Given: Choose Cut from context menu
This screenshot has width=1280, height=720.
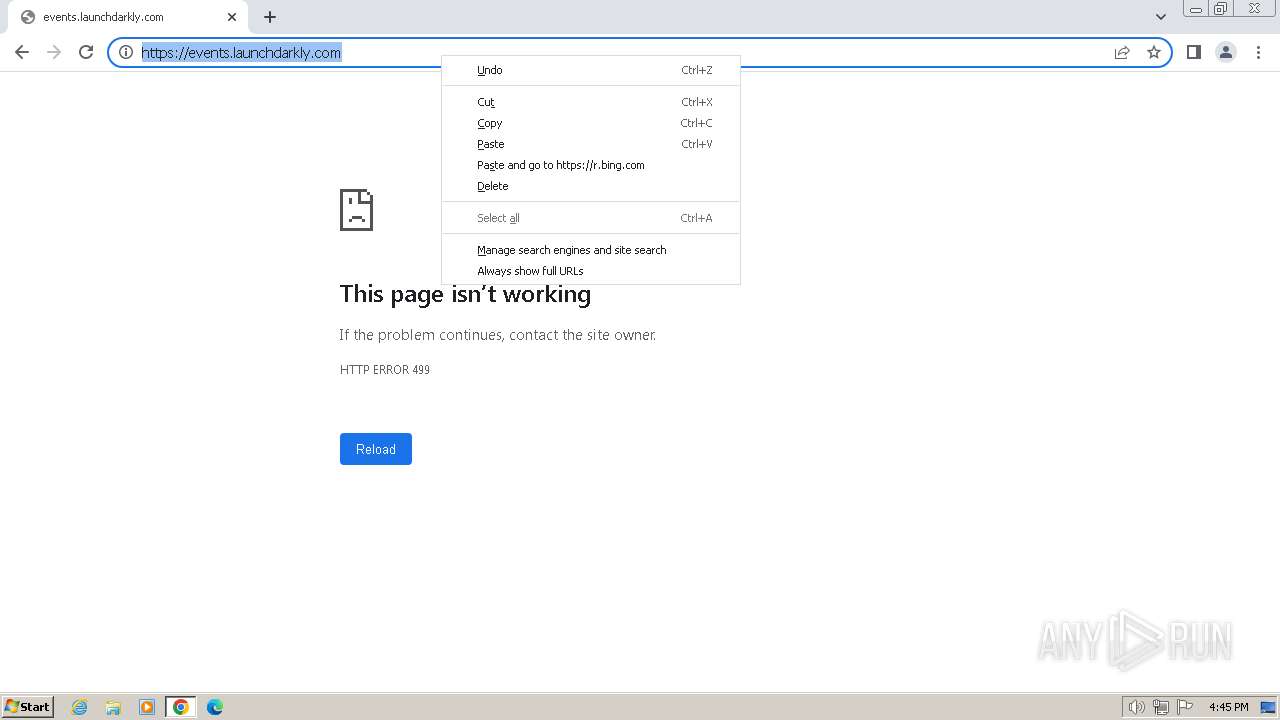Looking at the screenshot, I should 591,102.
